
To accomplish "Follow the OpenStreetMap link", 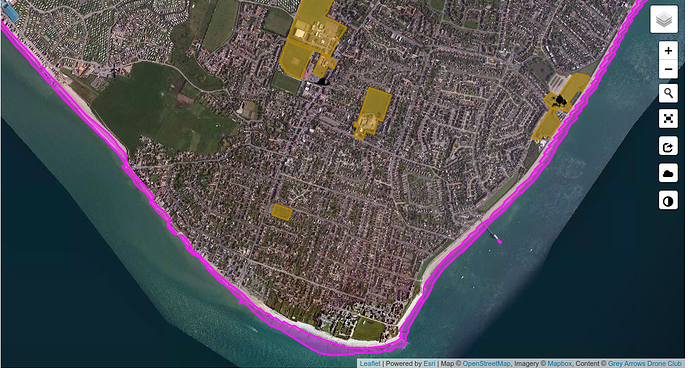I will [486, 364].
